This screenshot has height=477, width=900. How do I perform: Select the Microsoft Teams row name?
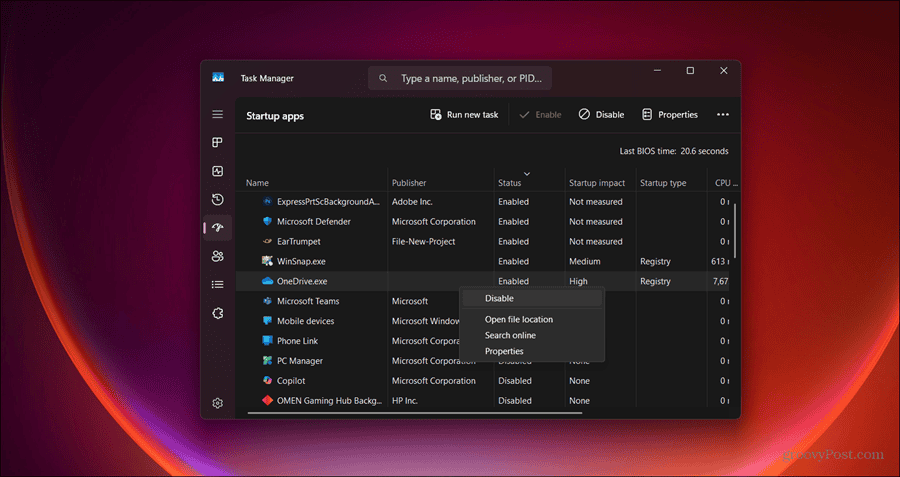click(308, 301)
